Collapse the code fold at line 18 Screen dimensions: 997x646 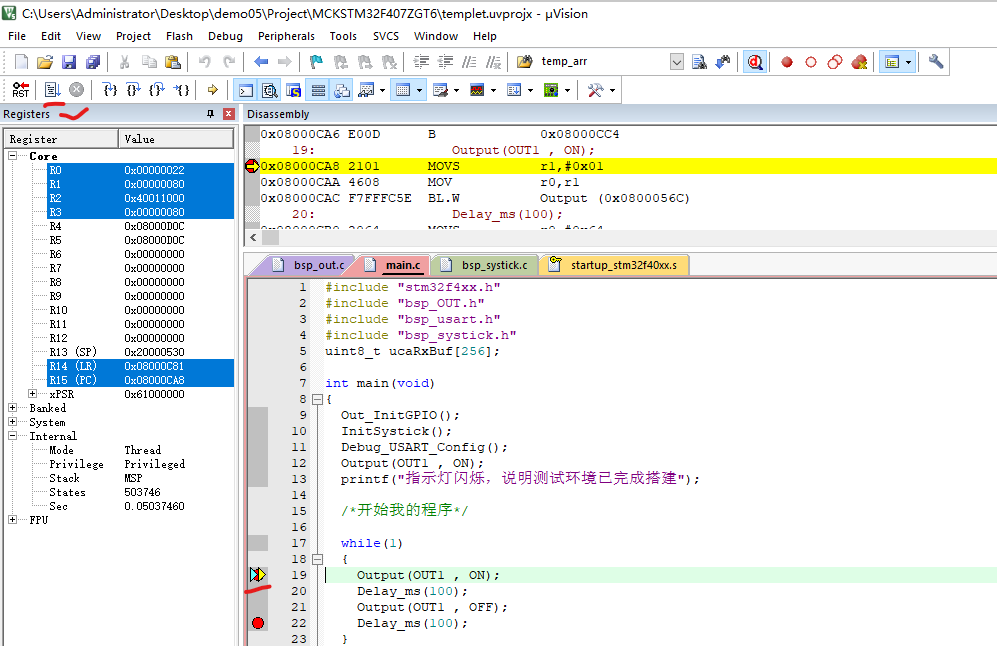[317, 559]
